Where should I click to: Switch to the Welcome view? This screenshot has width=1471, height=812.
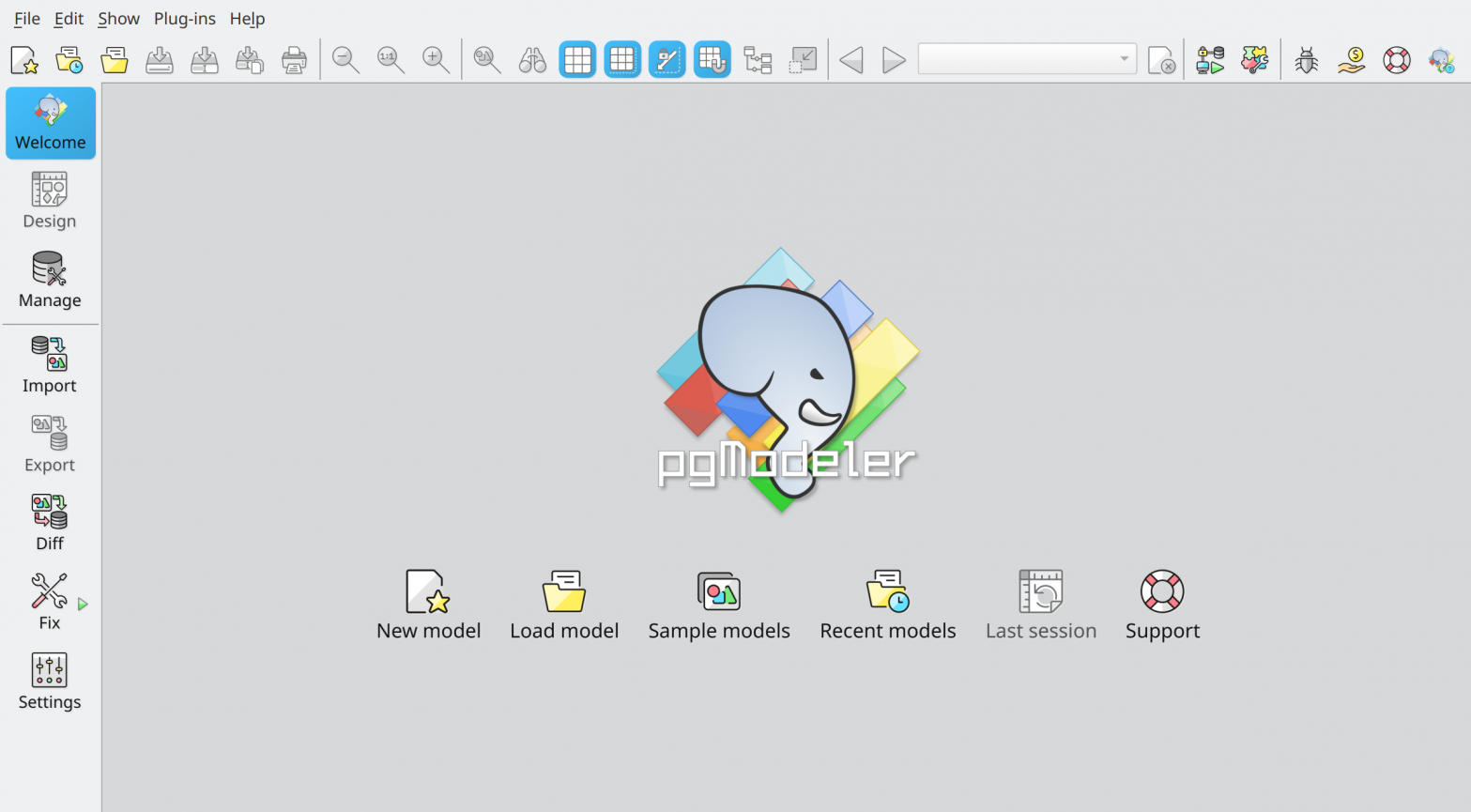tap(51, 123)
